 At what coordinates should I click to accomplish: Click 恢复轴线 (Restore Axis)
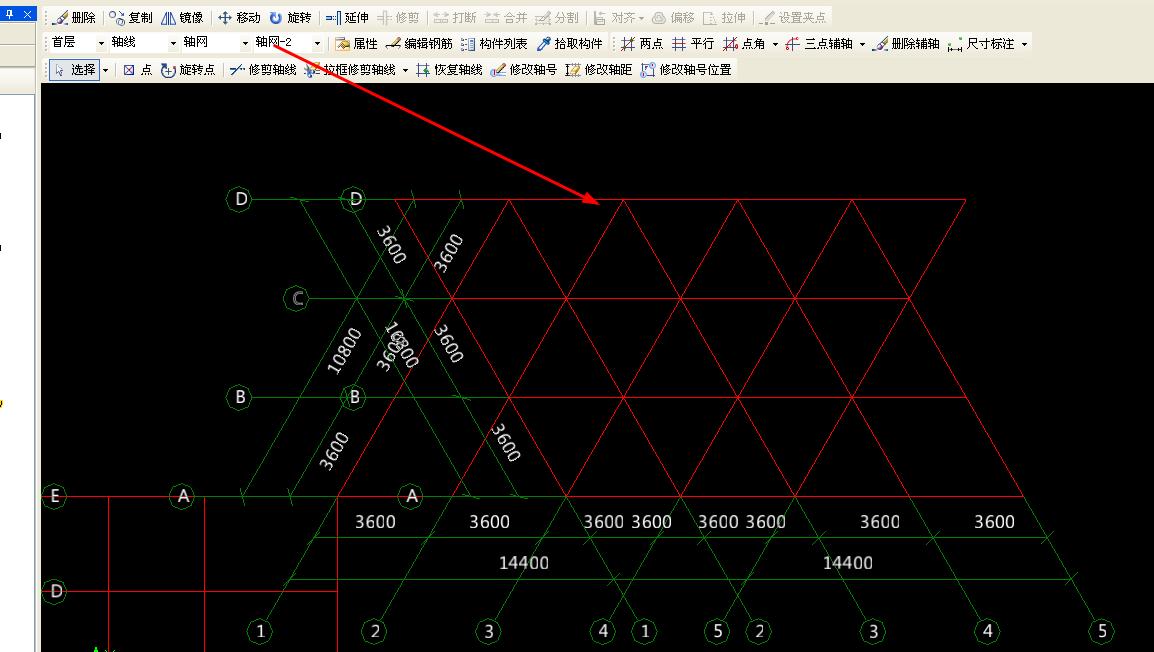click(449, 69)
